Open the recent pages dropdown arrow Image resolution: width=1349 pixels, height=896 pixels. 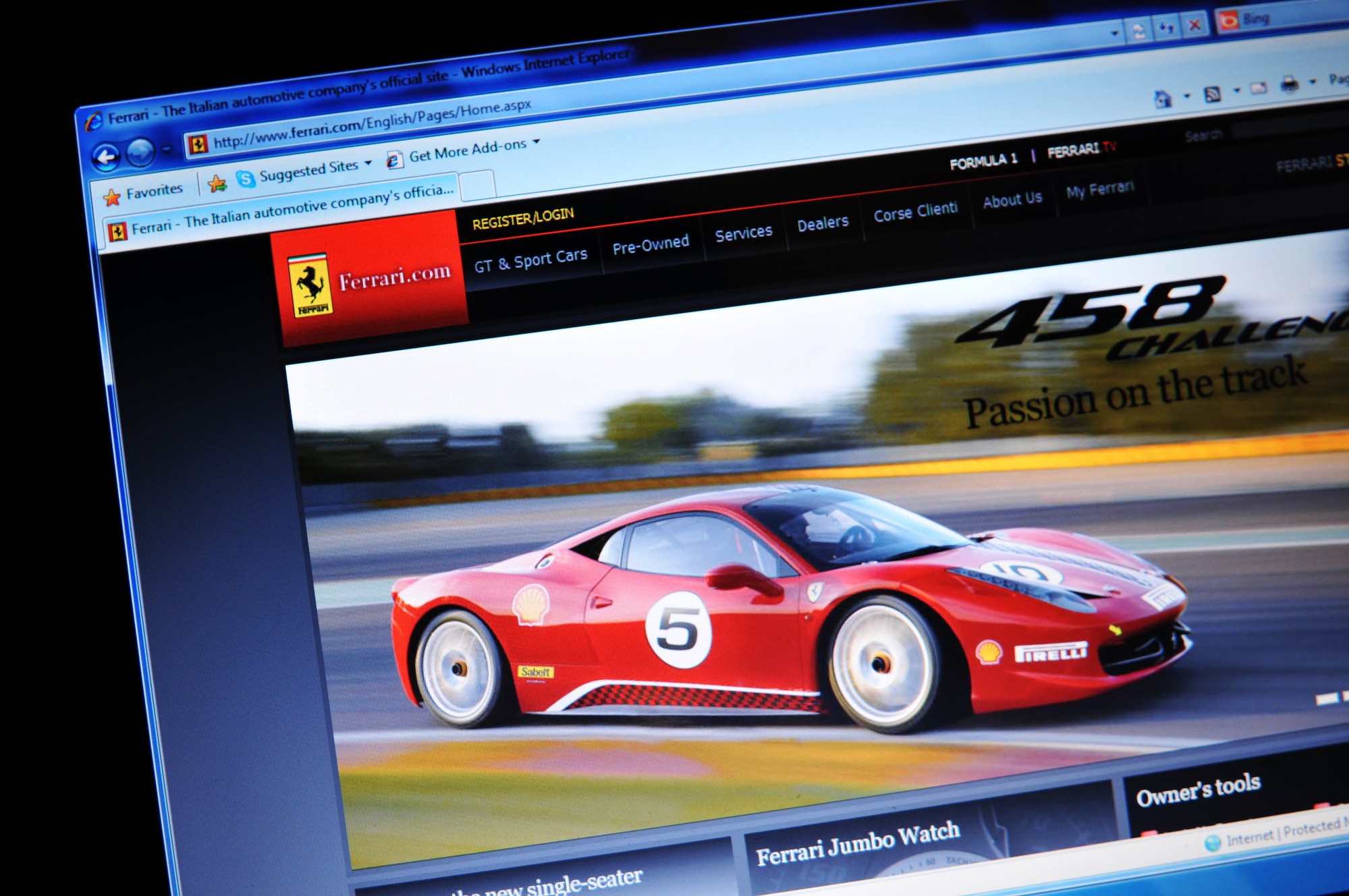pyautogui.click(x=167, y=149)
